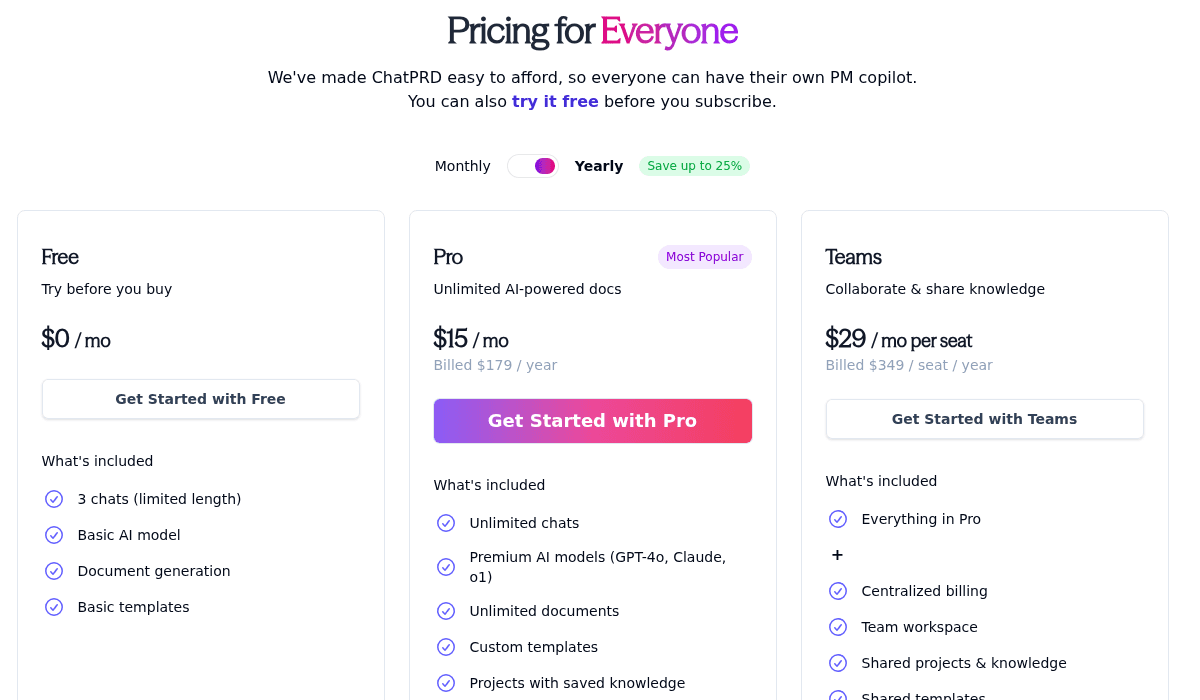This screenshot has width=1200, height=700.
Task: Click the checkmark next to "Shared projects & knowledge"
Action: click(838, 662)
